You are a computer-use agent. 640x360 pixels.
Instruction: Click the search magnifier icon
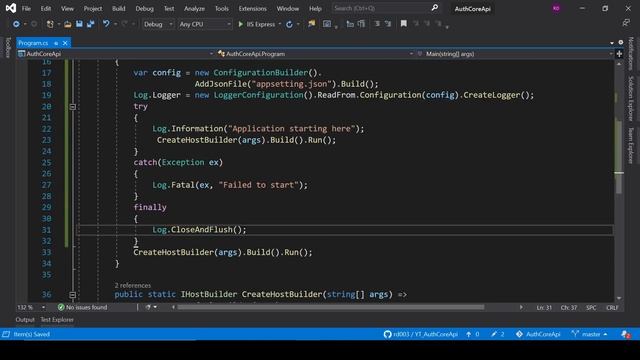pos(435,8)
